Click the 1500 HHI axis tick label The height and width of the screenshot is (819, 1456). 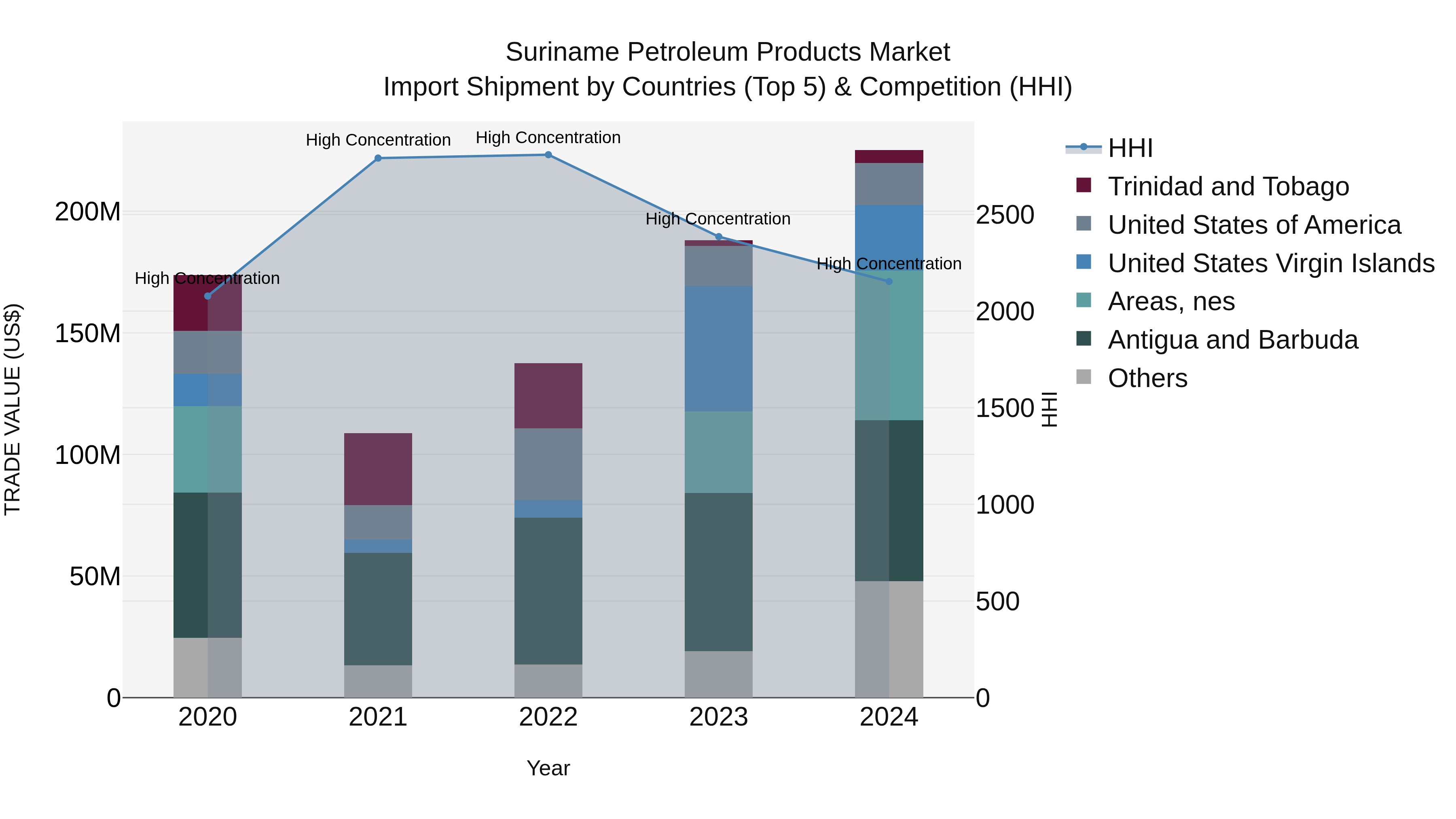pyautogui.click(x=1005, y=408)
